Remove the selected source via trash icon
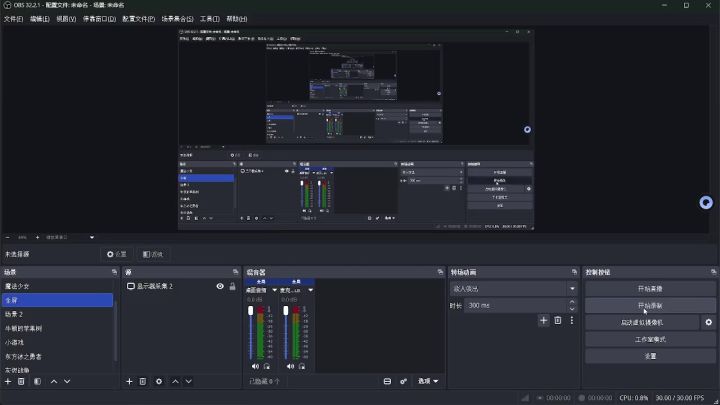The width and height of the screenshot is (720, 405). [143, 382]
